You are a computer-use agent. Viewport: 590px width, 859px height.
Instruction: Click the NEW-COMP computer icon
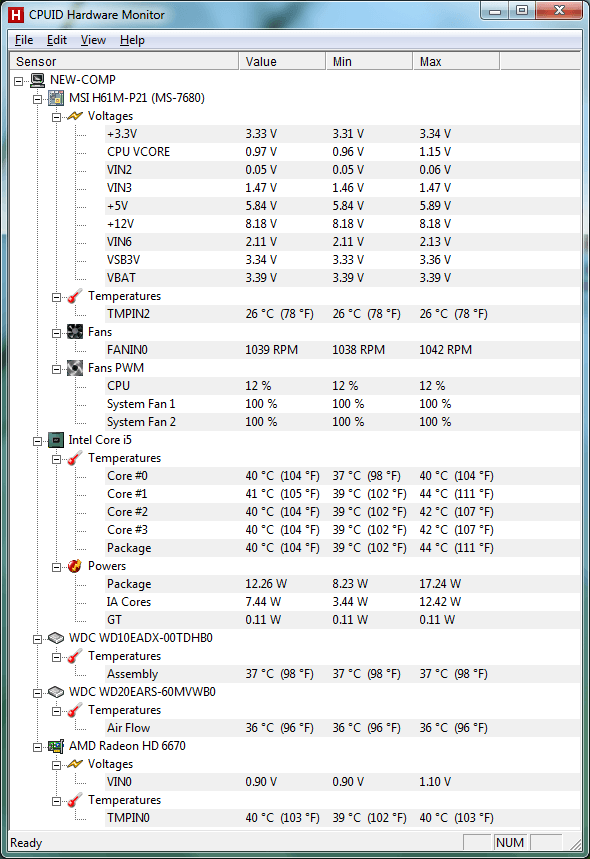[x=38, y=80]
